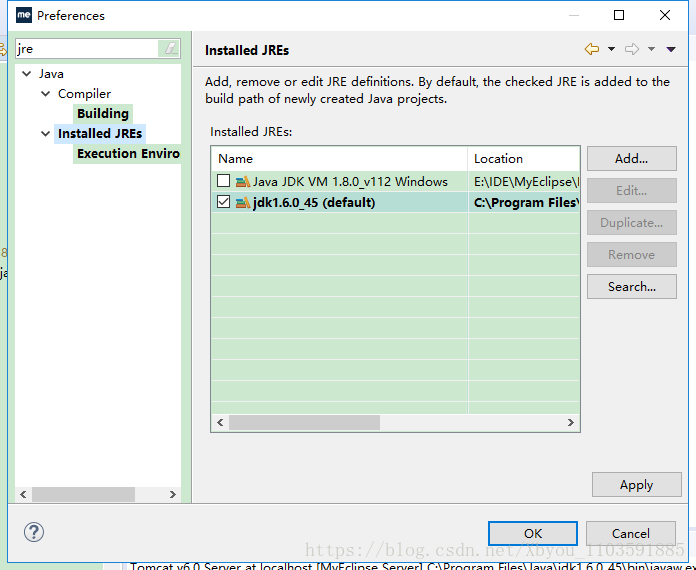This screenshot has width=696, height=570.
Task: Select the jdk1.6.0_45 (default) row
Action: click(395, 202)
